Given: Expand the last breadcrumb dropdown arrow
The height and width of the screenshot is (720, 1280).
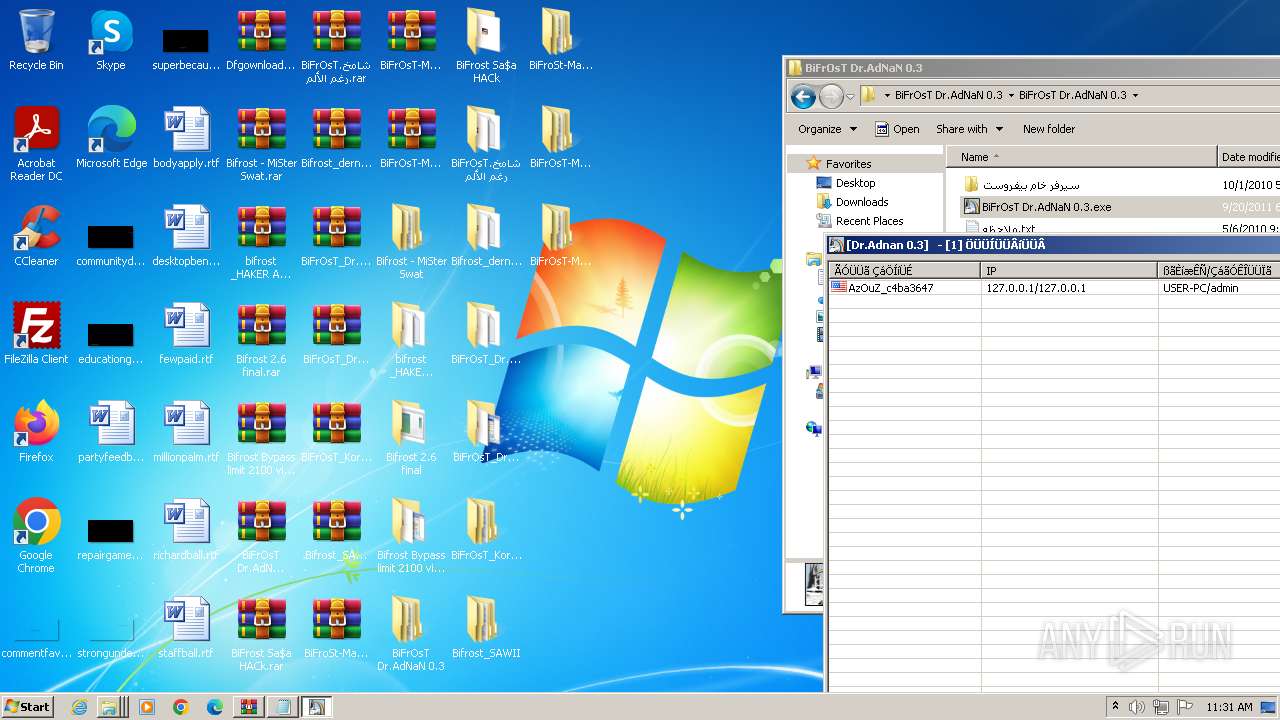Looking at the screenshot, I should 1134,96.
